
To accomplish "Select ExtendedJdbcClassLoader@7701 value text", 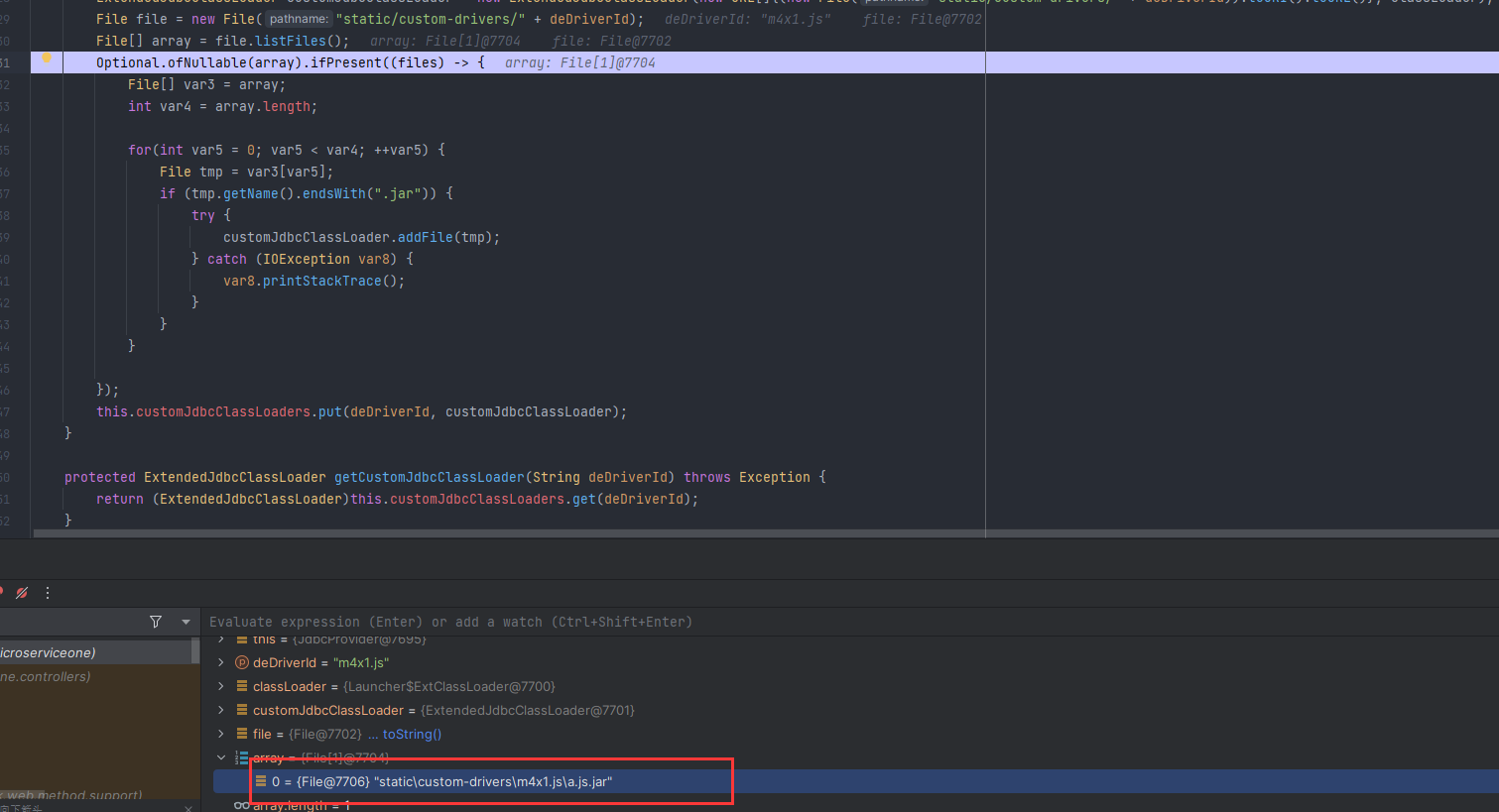I will click(528, 710).
